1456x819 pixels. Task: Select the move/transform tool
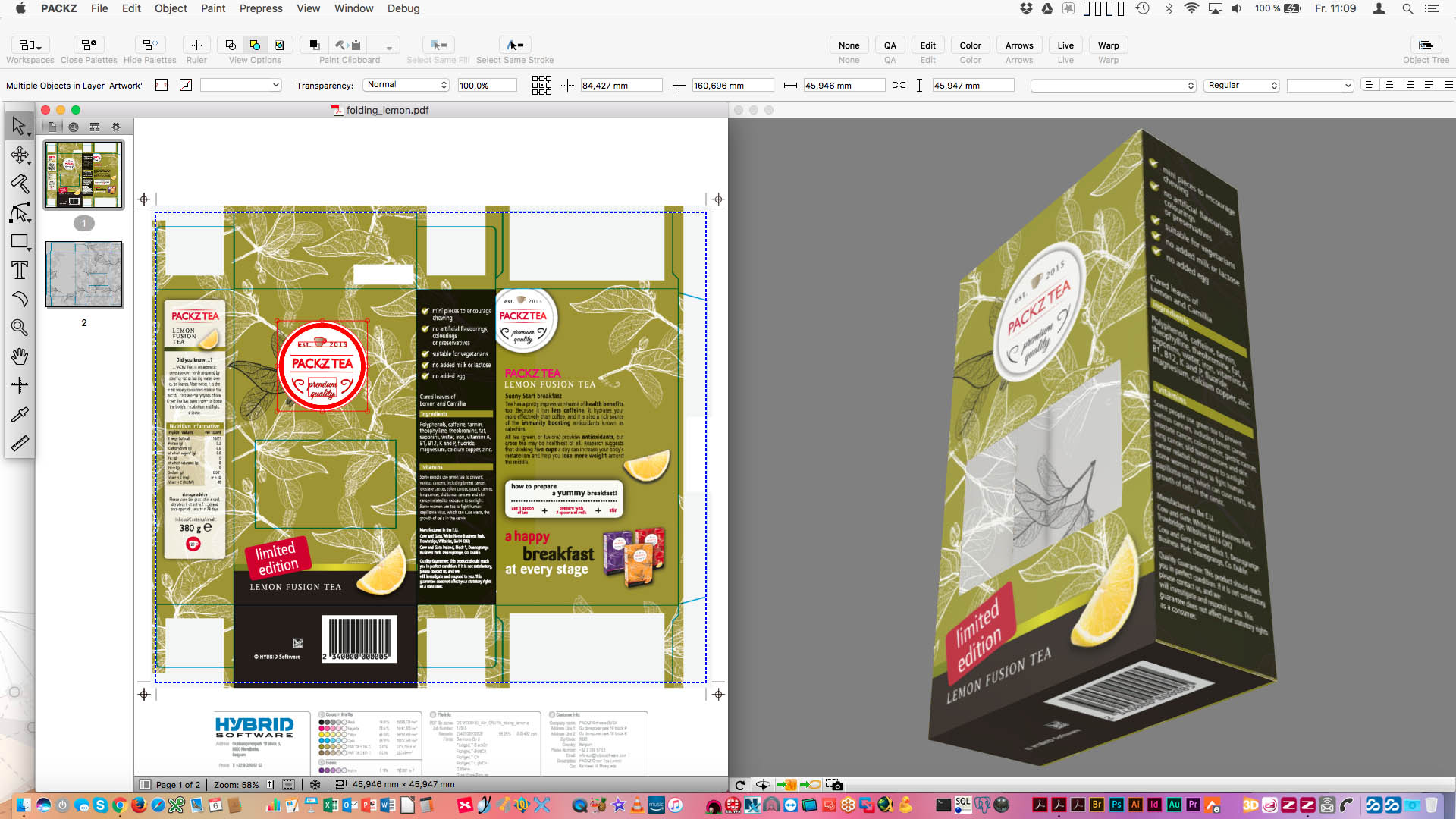coord(19,155)
